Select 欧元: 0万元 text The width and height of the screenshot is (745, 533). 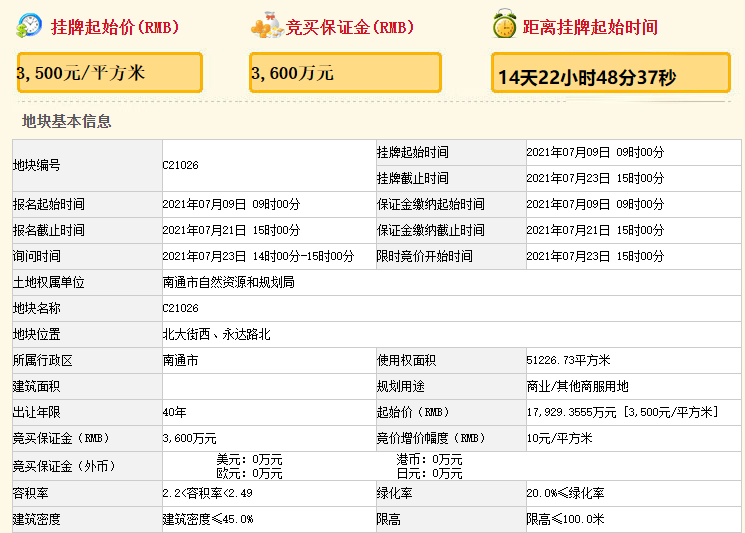coord(249,474)
